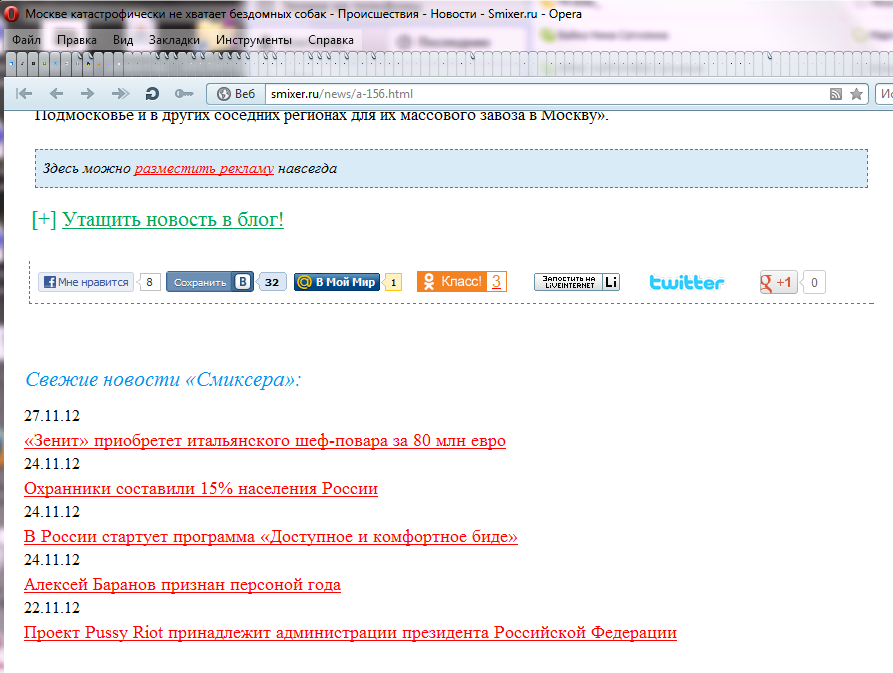
Task: Open the Файл menu
Action: click(x=26, y=40)
